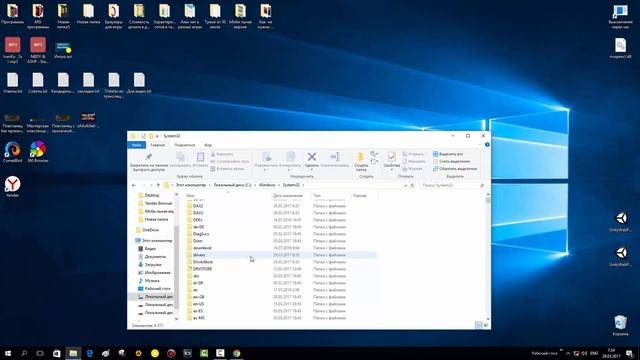The width and height of the screenshot is (640, 360).
Task: Click Windows Start button
Action: [7, 353]
